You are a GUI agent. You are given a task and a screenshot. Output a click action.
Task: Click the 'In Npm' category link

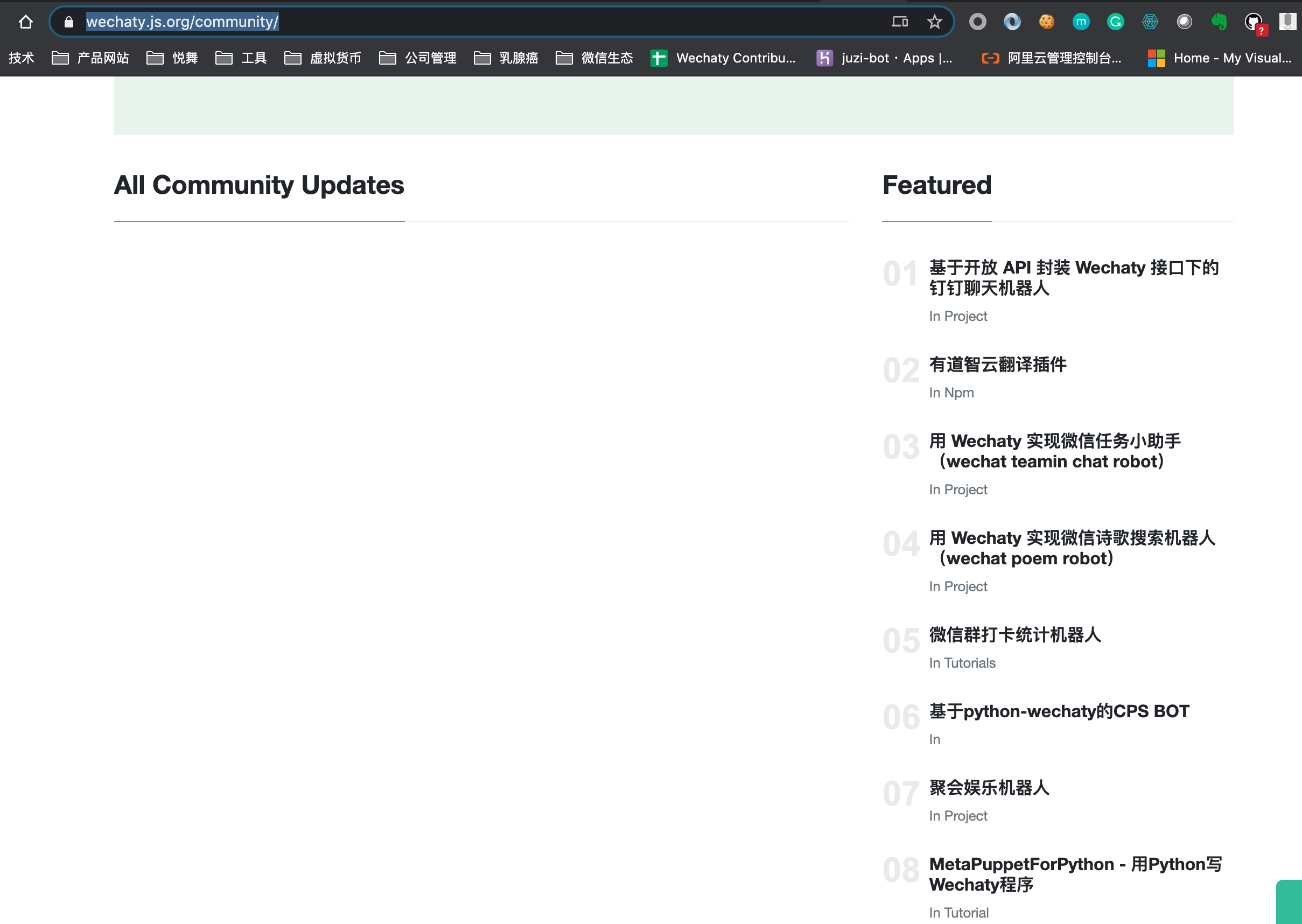pyautogui.click(x=951, y=393)
